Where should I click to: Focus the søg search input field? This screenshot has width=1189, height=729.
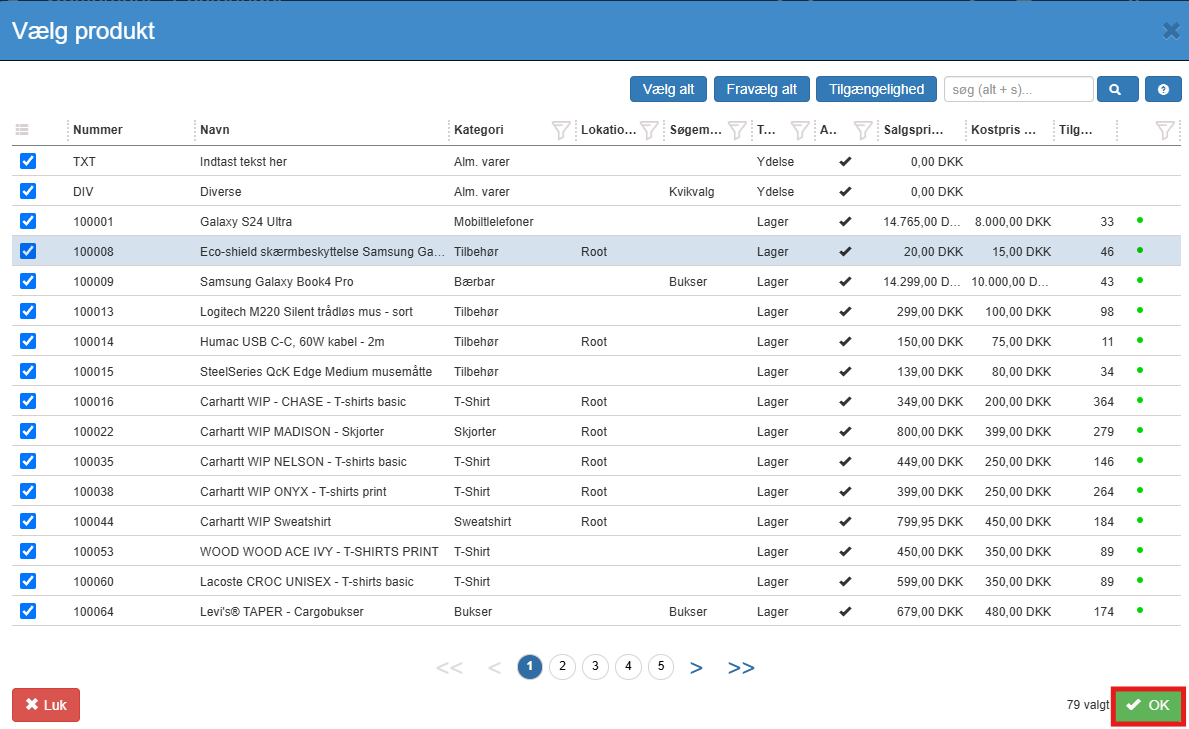(x=1018, y=89)
